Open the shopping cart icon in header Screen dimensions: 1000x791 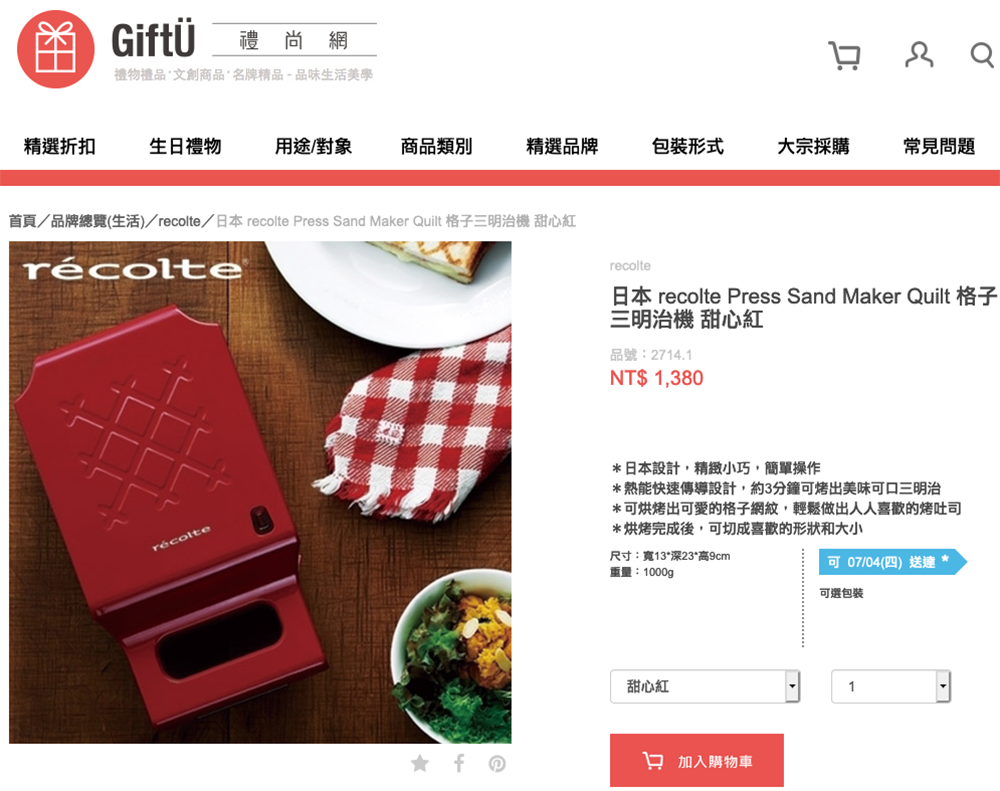pyautogui.click(x=844, y=55)
